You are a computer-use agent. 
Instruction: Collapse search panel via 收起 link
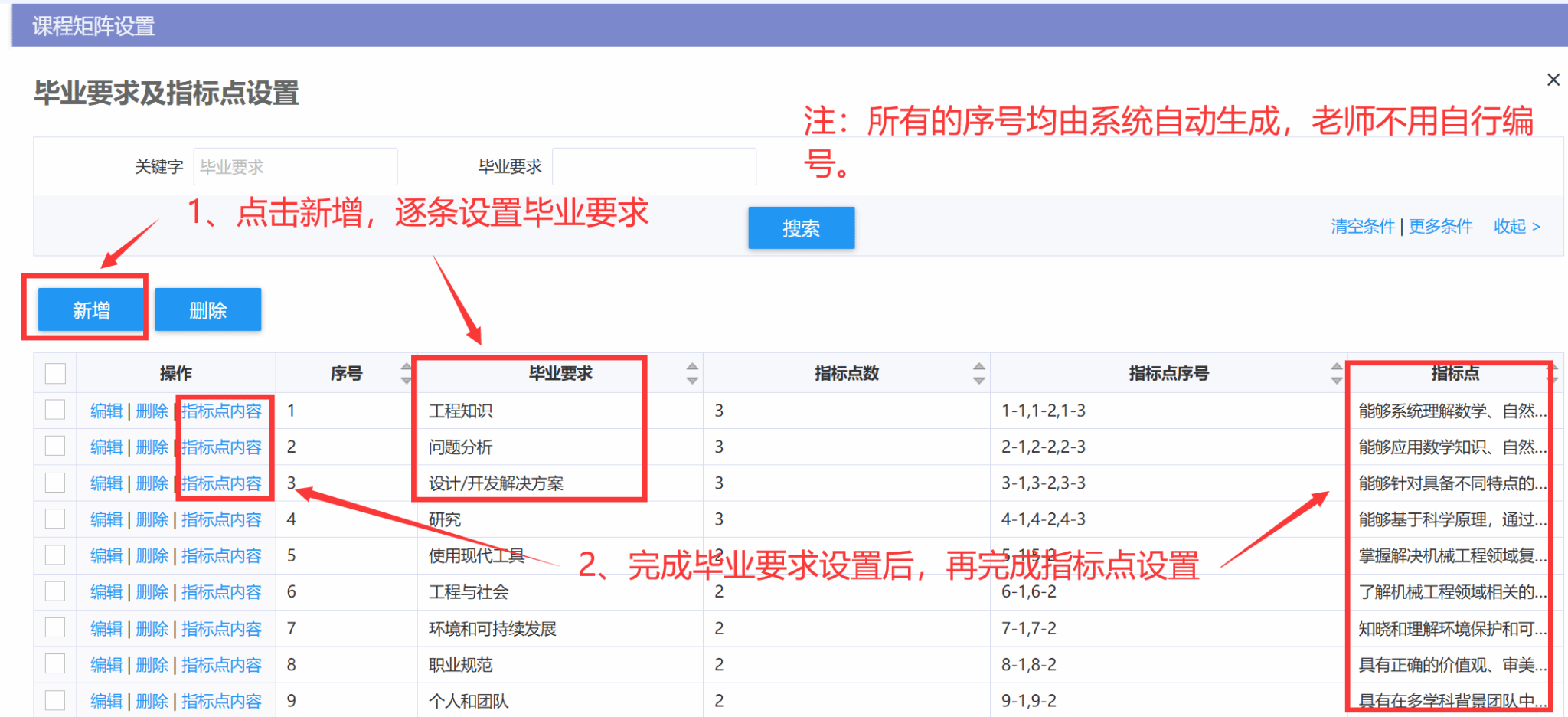coord(1516,226)
